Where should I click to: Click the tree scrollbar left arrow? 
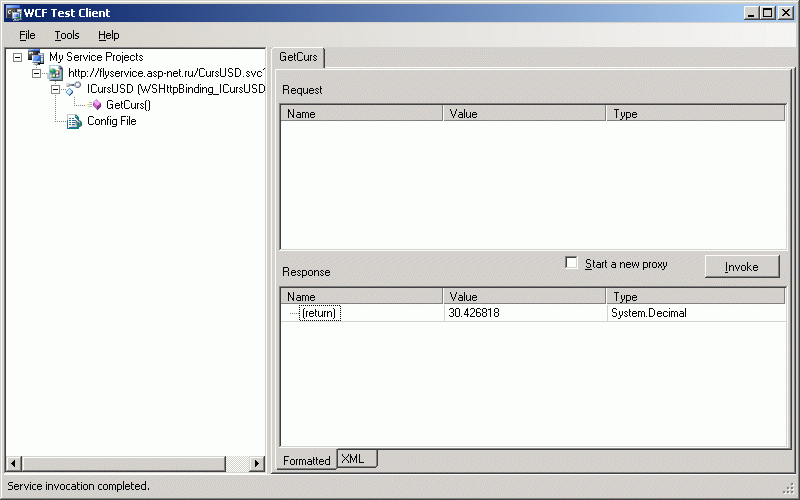click(x=14, y=463)
